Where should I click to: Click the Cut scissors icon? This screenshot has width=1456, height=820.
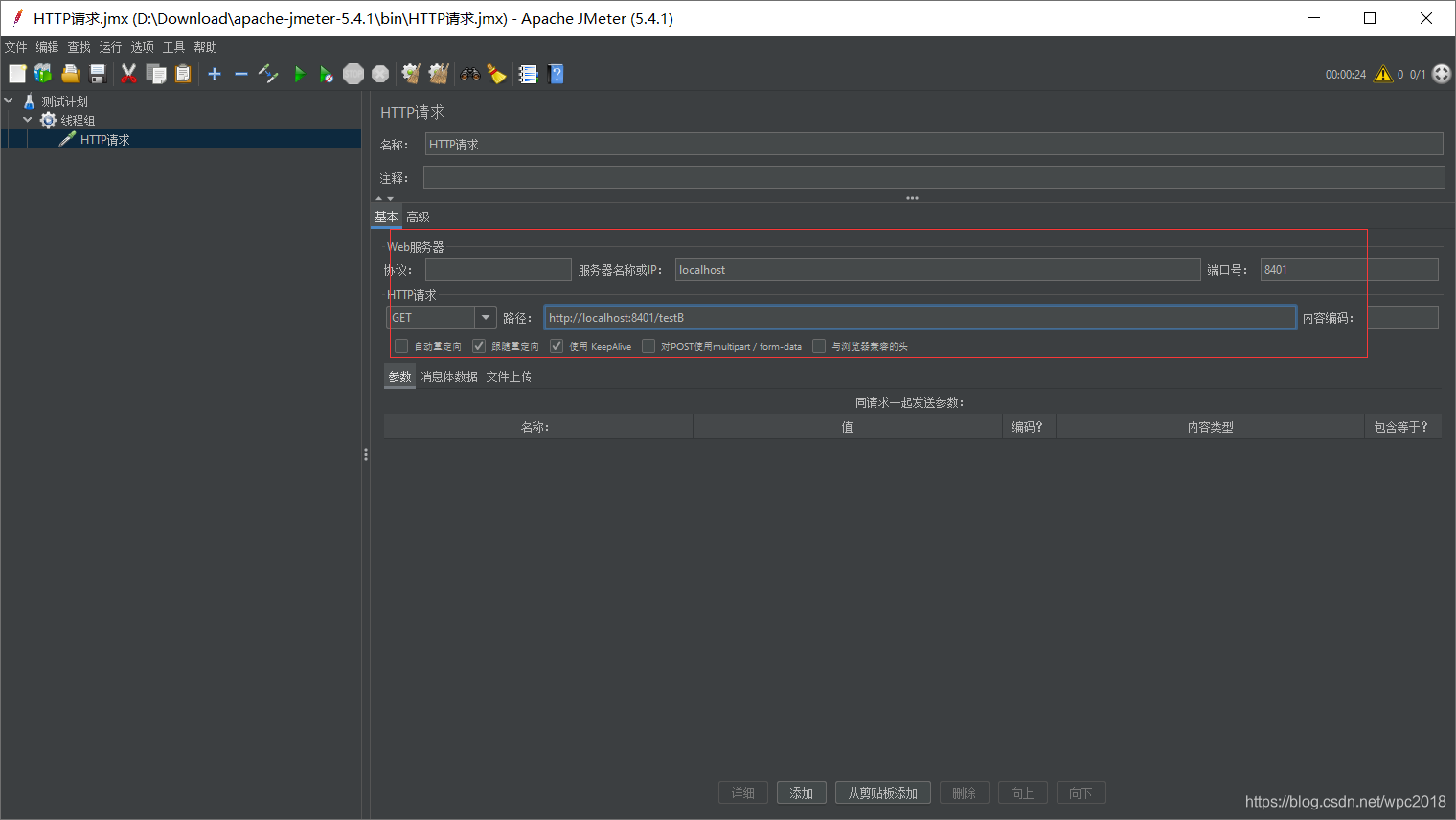(128, 74)
